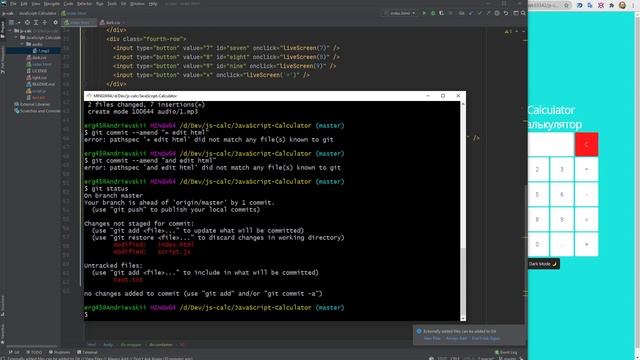The height and width of the screenshot is (360, 640).
Task: Click calculator button 0 on web page
Action: coord(538,244)
